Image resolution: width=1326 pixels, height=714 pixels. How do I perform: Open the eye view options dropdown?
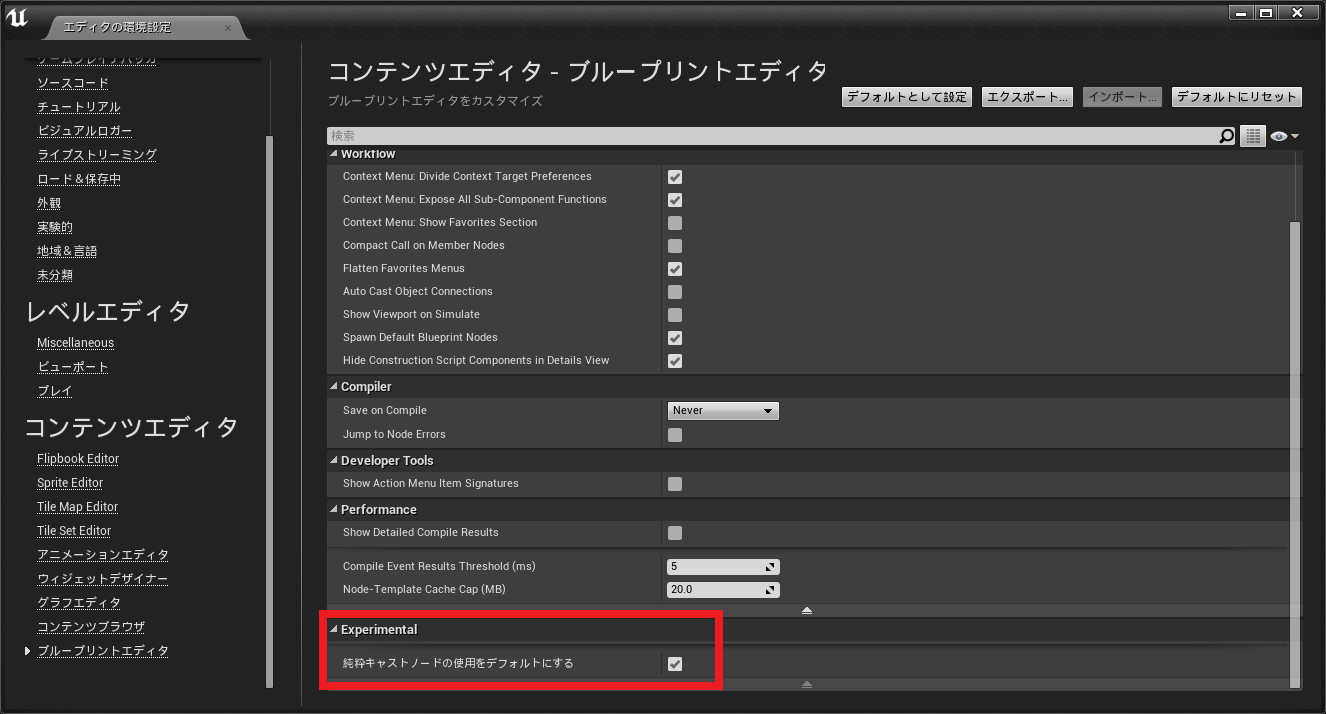(1284, 136)
